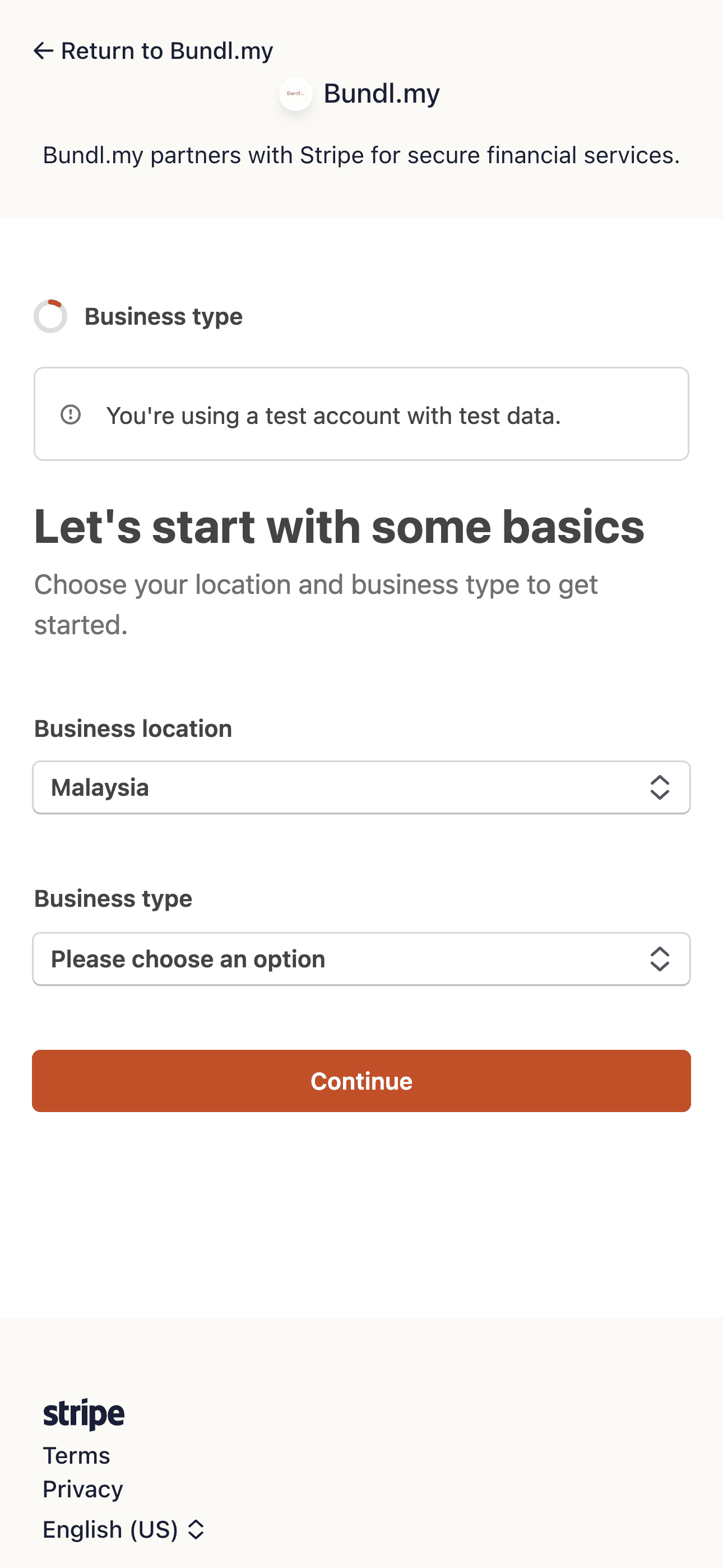This screenshot has width=723, height=1568.
Task: Click the "Return to Bundl.my" link text
Action: tap(167, 50)
